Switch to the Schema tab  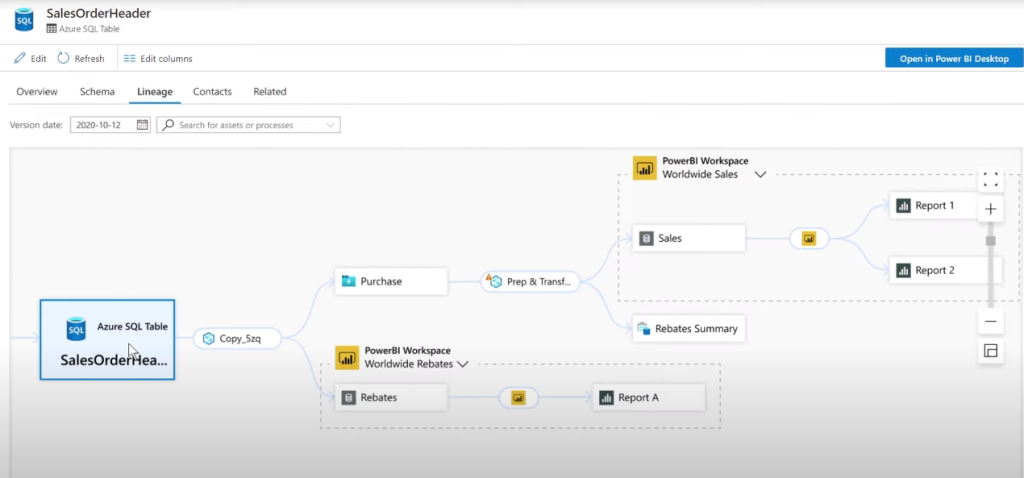tap(97, 91)
